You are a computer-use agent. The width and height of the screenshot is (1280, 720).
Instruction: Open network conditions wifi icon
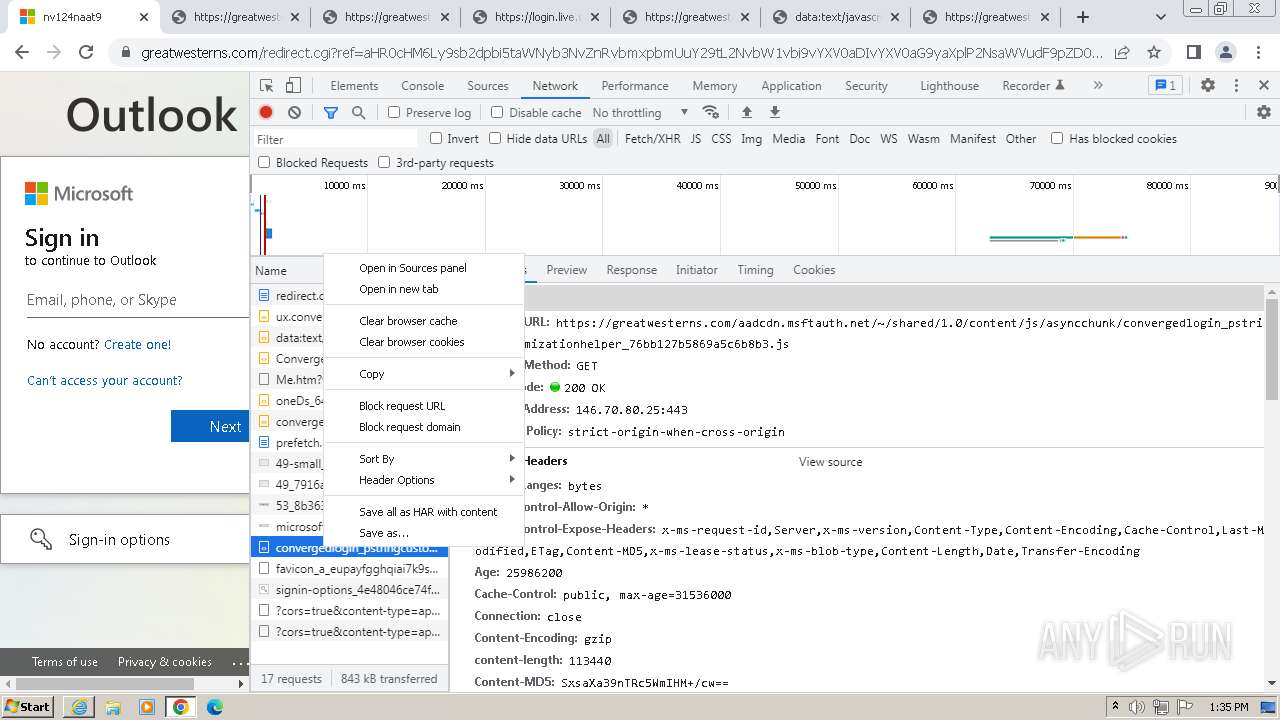tap(711, 113)
